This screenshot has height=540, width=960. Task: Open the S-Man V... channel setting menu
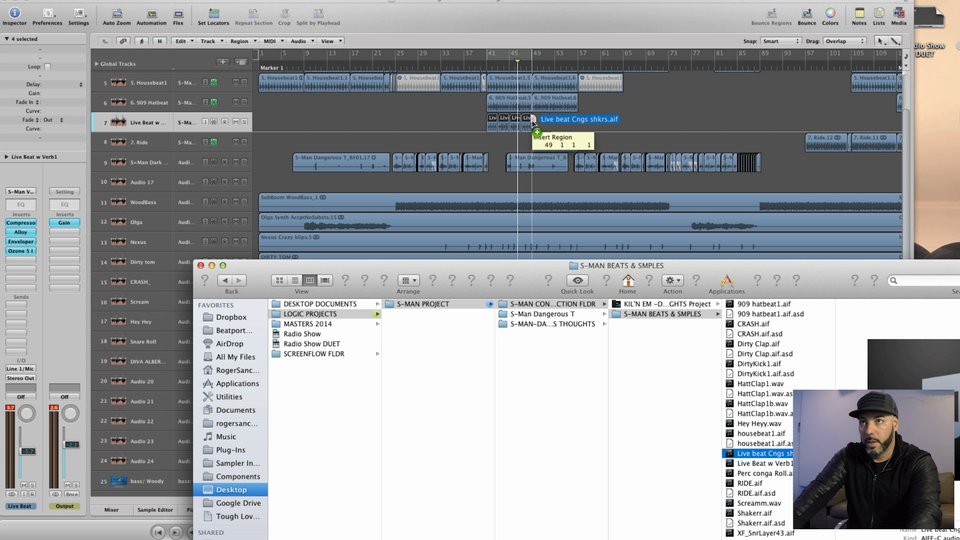coord(21,192)
